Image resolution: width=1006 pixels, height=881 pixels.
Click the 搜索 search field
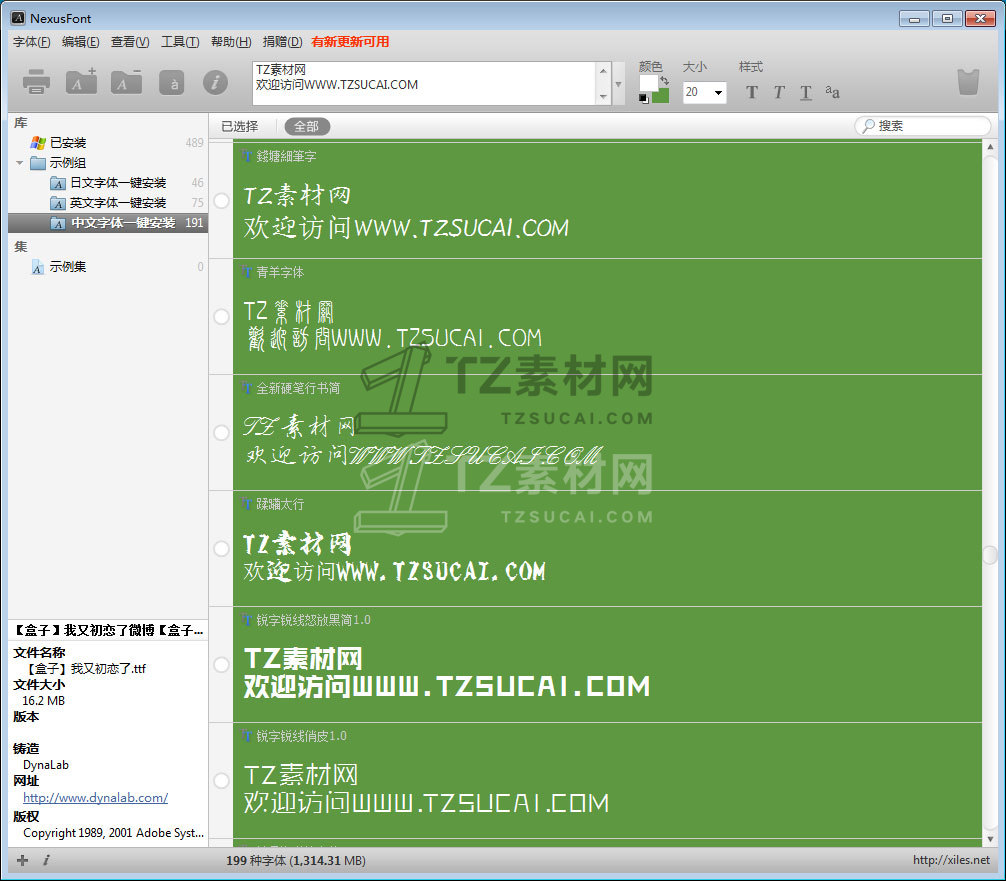tap(923, 126)
